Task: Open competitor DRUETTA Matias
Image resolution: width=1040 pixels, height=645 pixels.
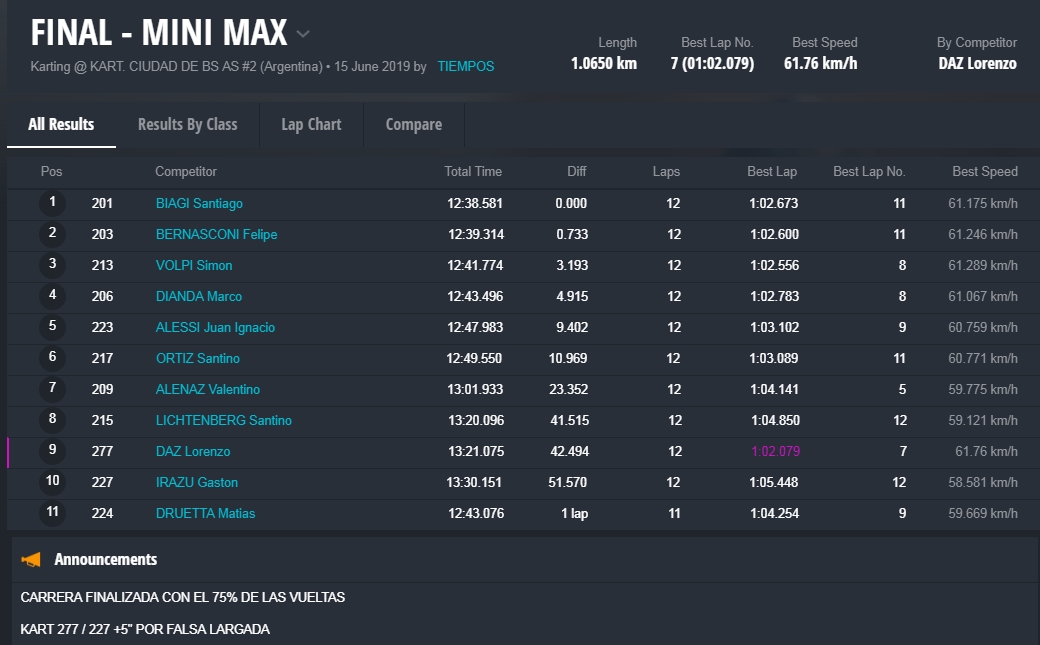Action: (x=205, y=513)
